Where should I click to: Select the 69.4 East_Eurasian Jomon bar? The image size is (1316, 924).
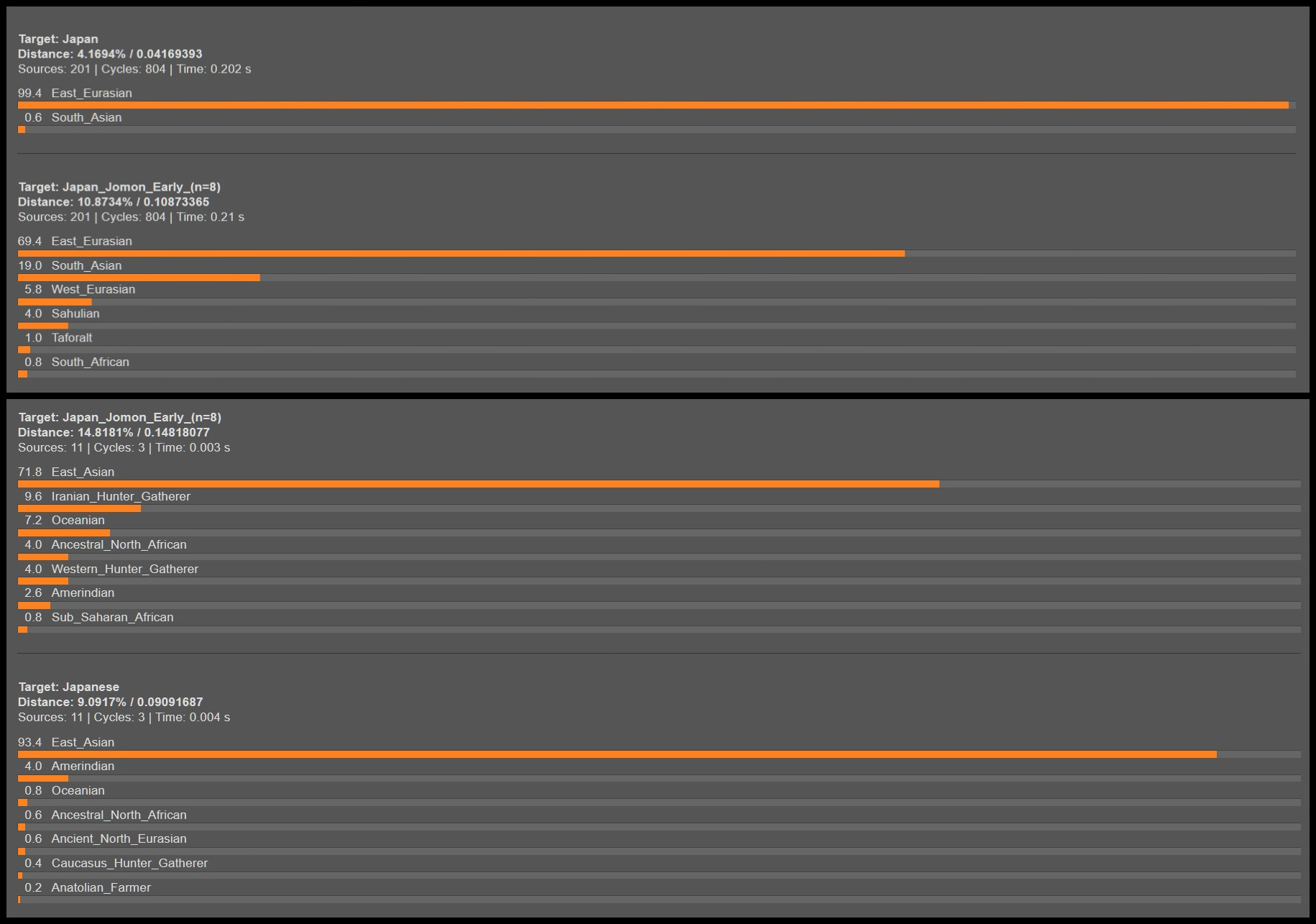point(461,254)
